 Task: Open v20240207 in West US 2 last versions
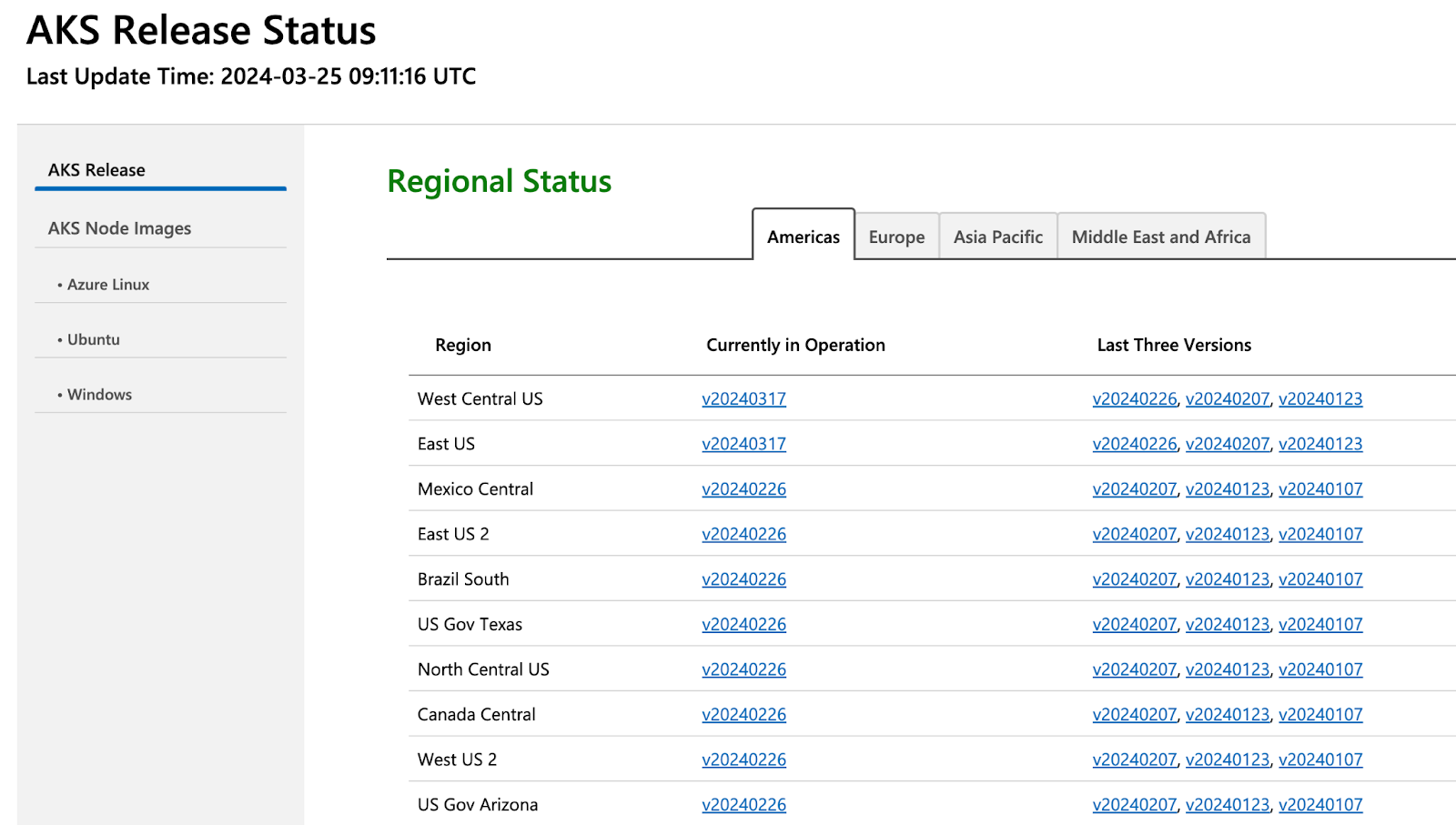pos(1135,760)
